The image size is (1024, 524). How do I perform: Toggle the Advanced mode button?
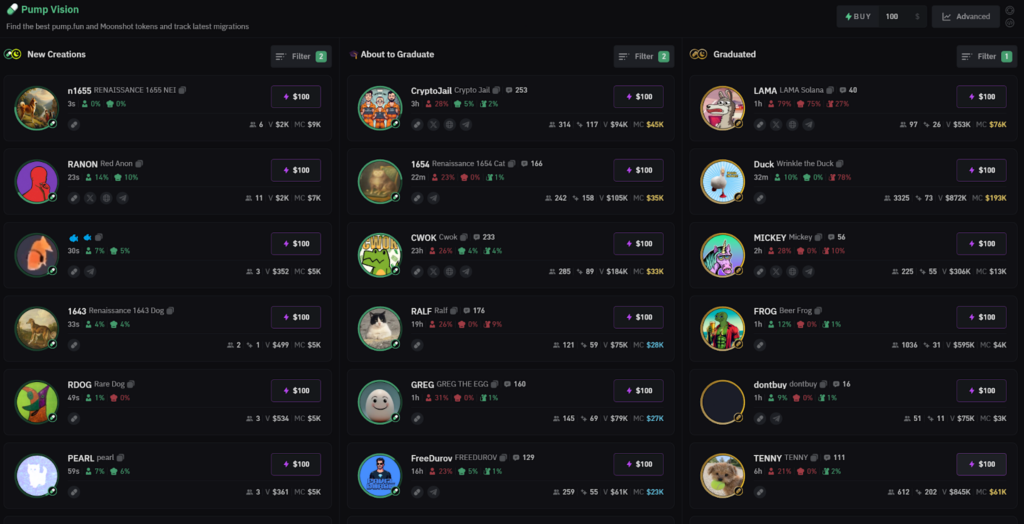(x=966, y=16)
